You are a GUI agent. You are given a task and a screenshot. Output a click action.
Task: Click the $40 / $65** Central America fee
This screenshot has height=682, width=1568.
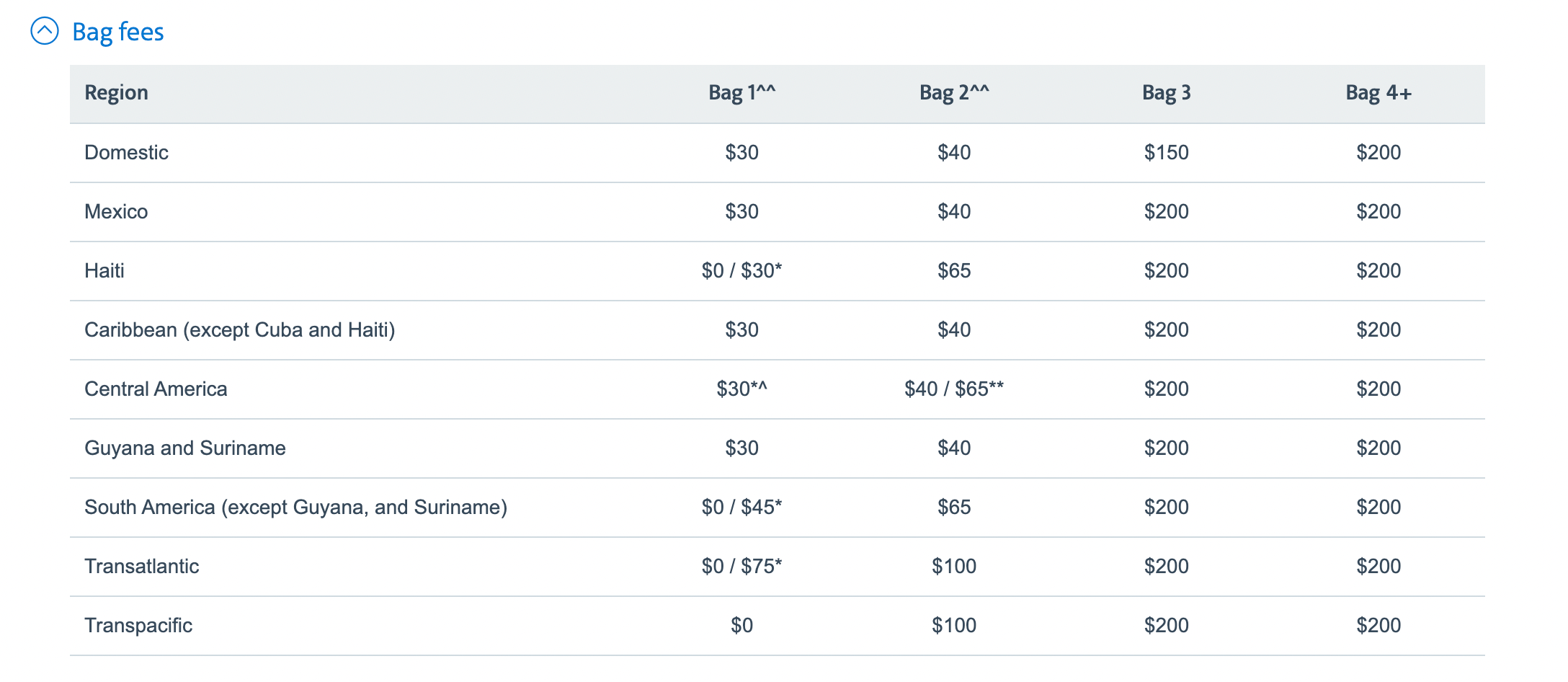pos(954,389)
